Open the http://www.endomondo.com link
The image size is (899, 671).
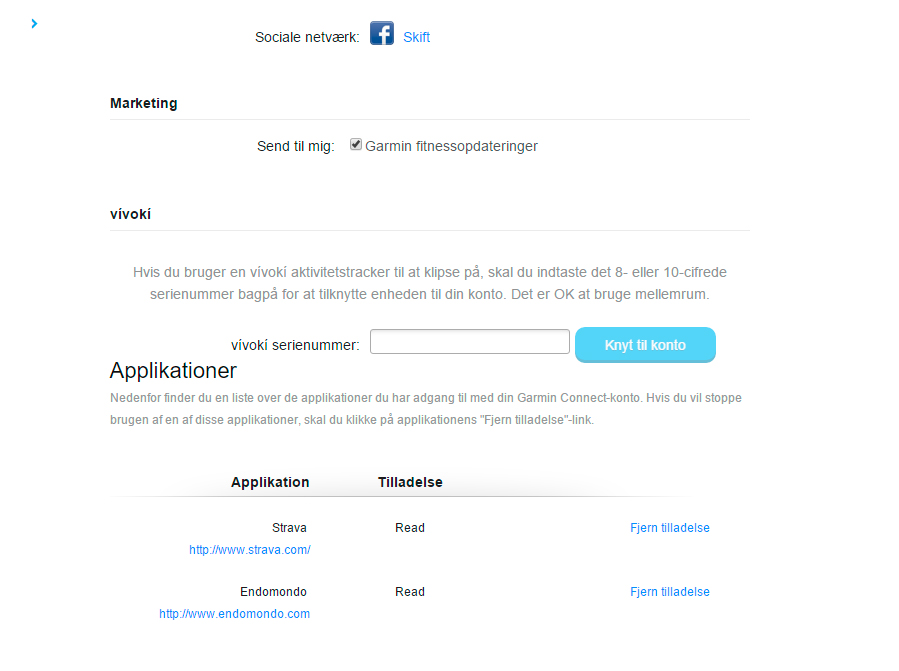[x=234, y=614]
